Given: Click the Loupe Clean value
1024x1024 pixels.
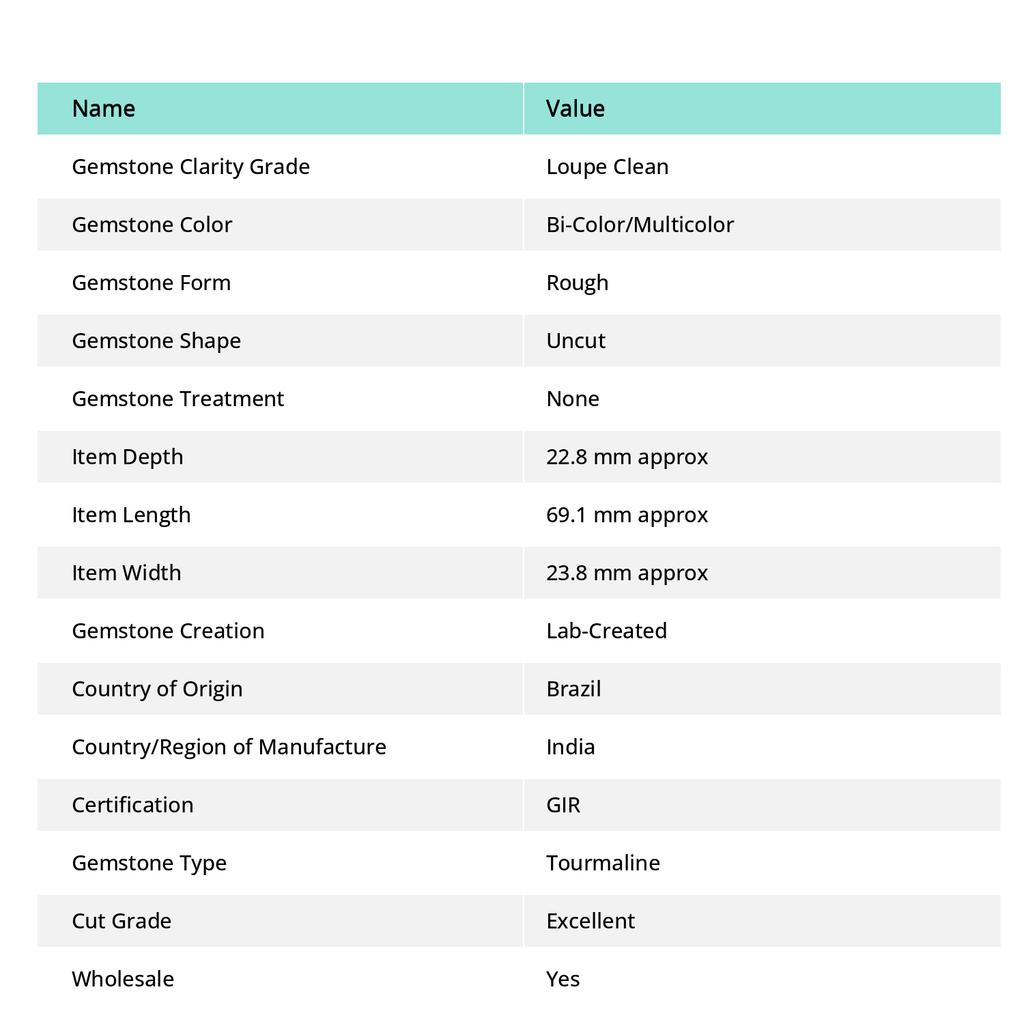Looking at the screenshot, I should pyautogui.click(x=607, y=167).
